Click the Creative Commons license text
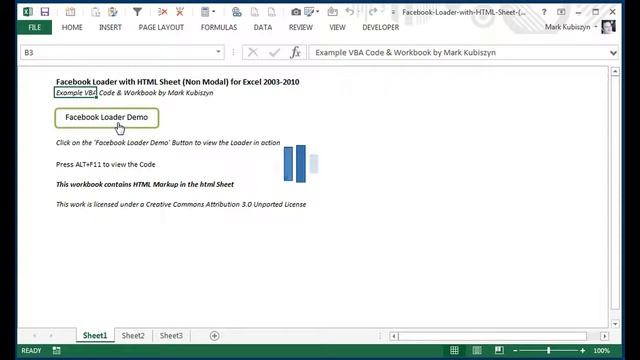Viewport: 640px width, 360px height. tap(181, 204)
